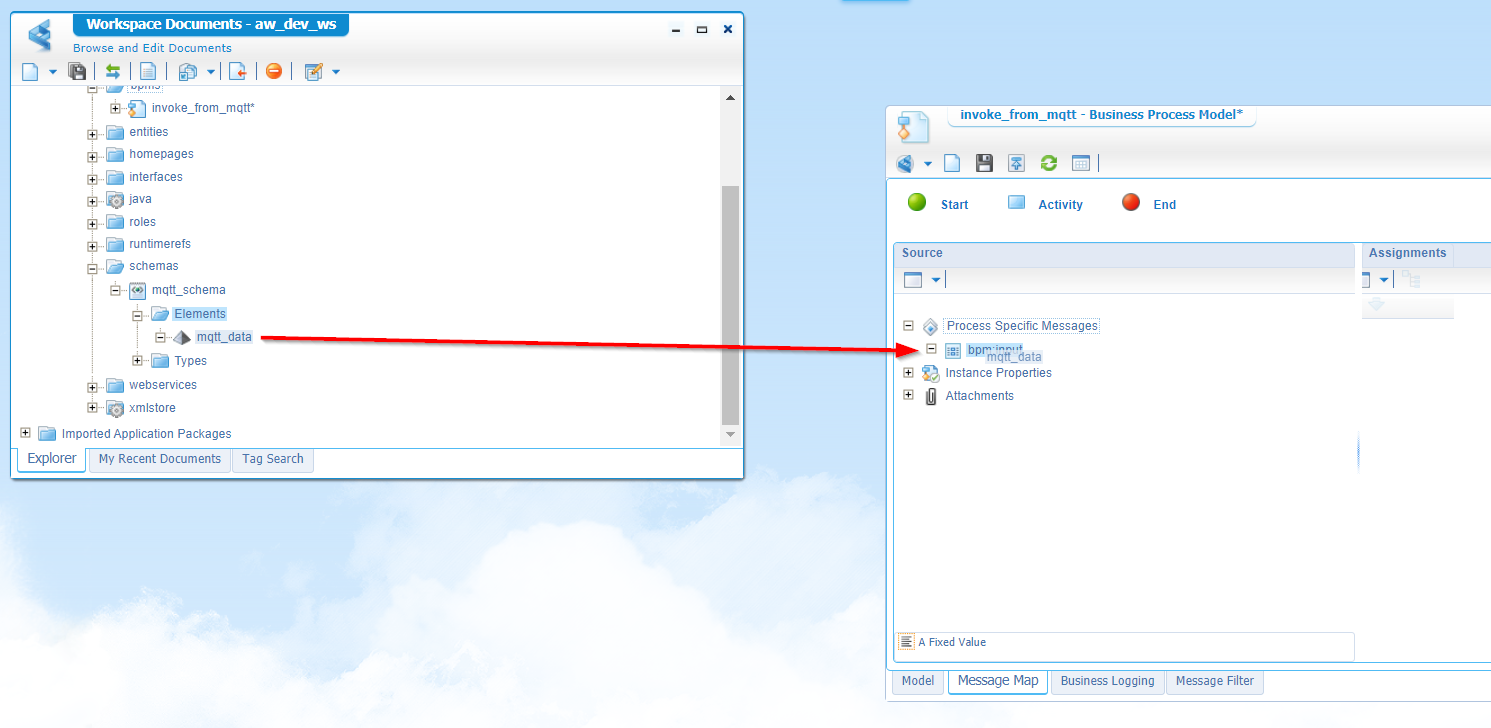Expand Imported Application Packages
Screen dimensions: 1491x728
tap(25, 432)
